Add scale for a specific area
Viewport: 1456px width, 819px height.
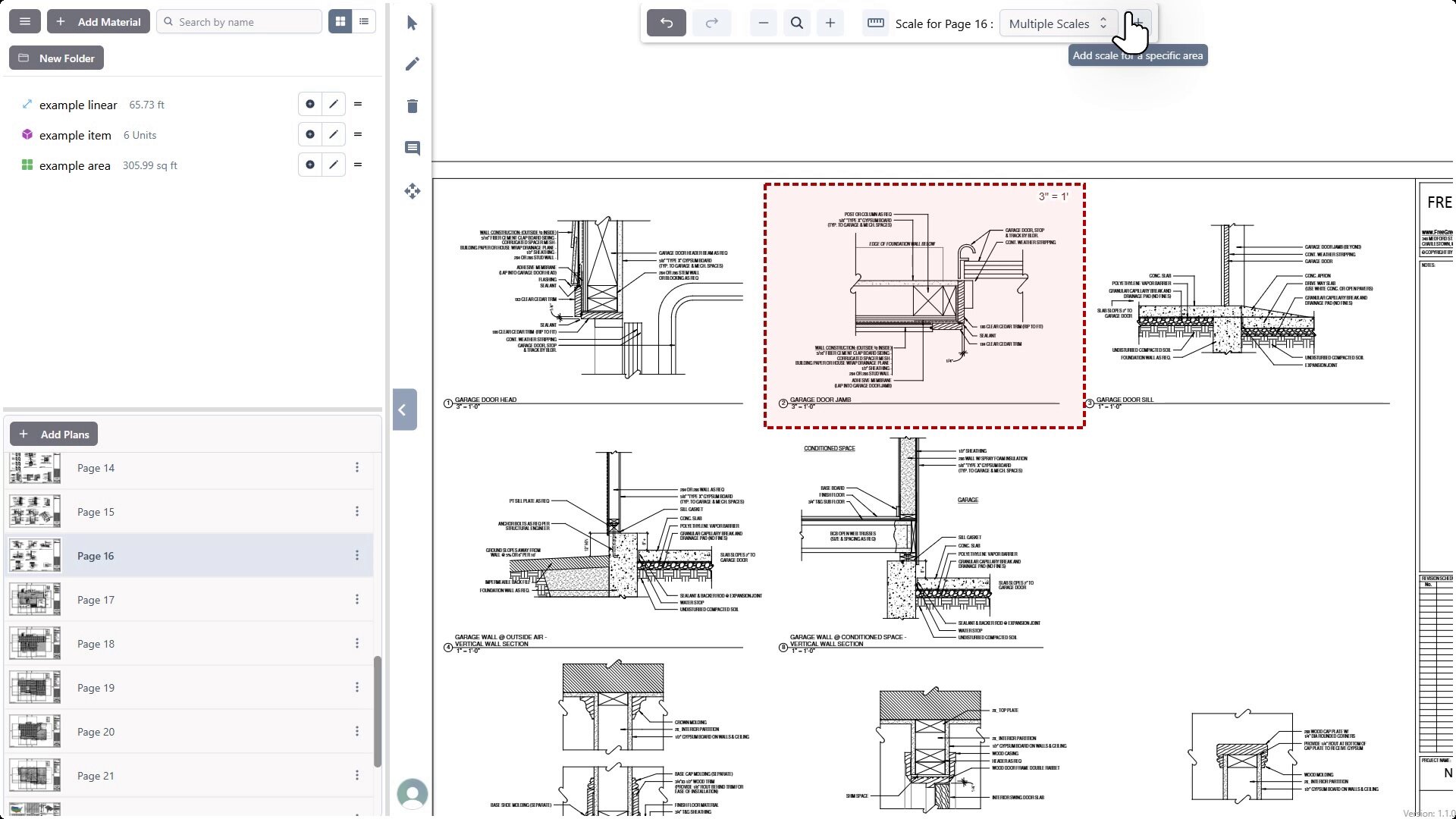[x=1137, y=23]
